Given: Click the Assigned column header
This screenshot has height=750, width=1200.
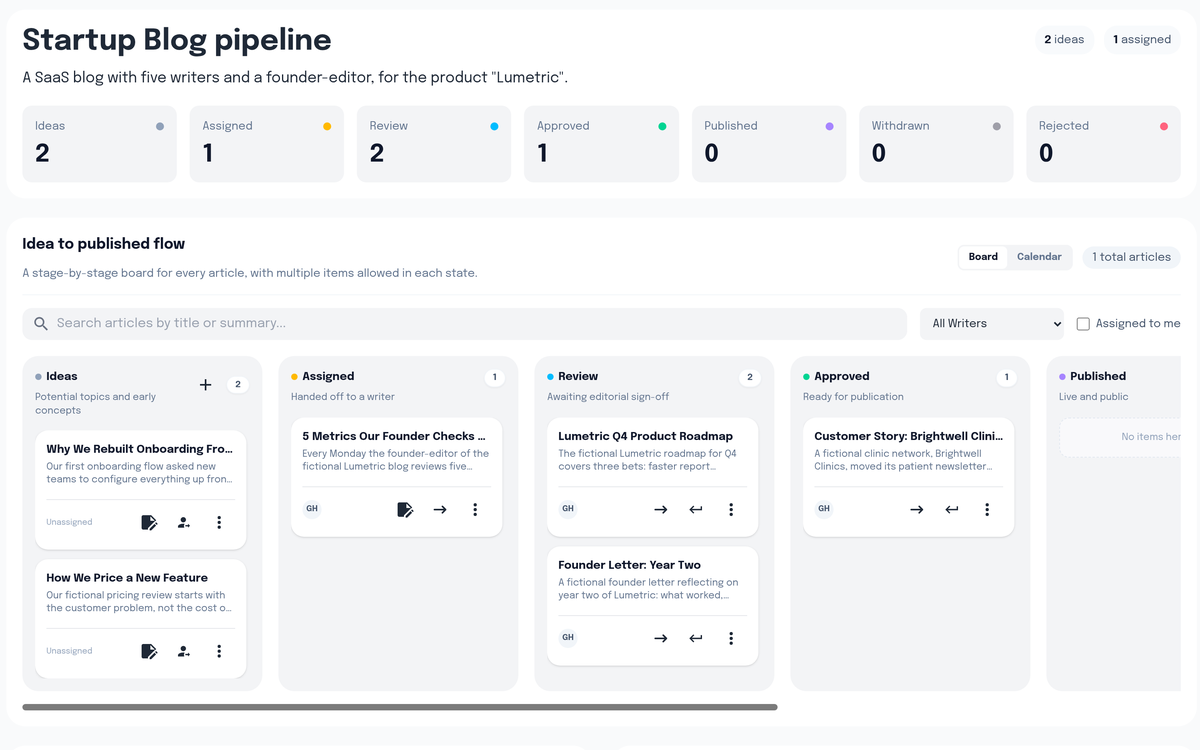Looking at the screenshot, I should click(x=328, y=376).
